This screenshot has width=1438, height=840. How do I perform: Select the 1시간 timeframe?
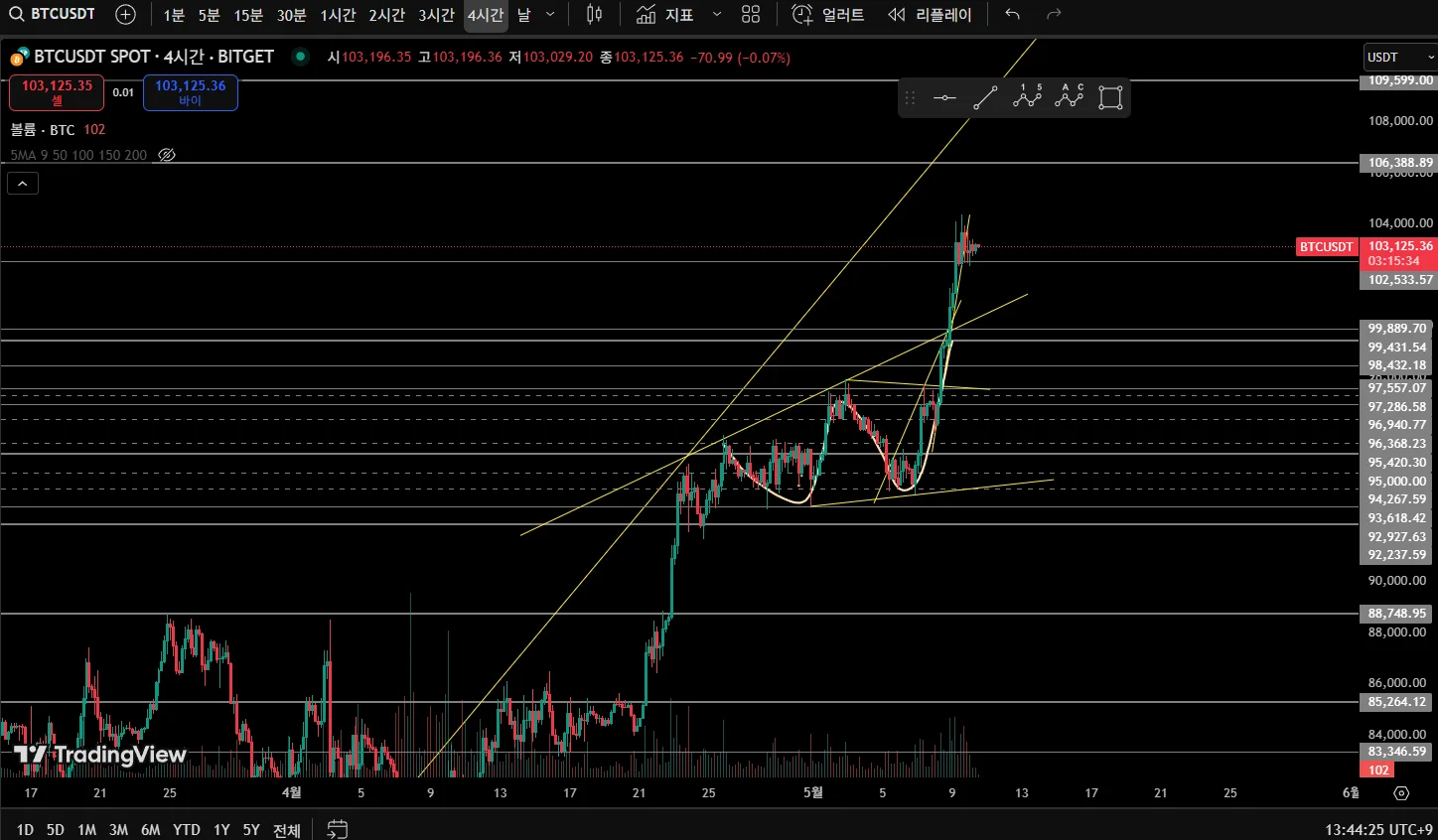click(338, 15)
